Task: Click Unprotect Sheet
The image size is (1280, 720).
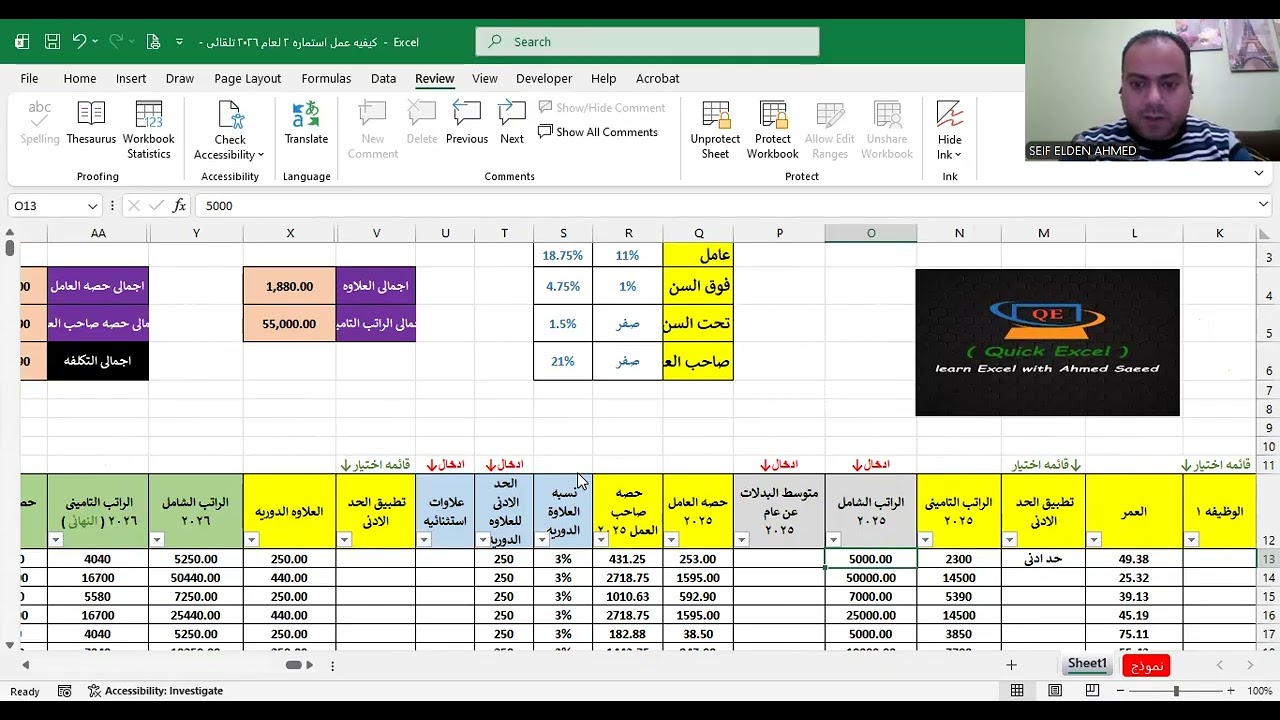Action: click(x=715, y=131)
